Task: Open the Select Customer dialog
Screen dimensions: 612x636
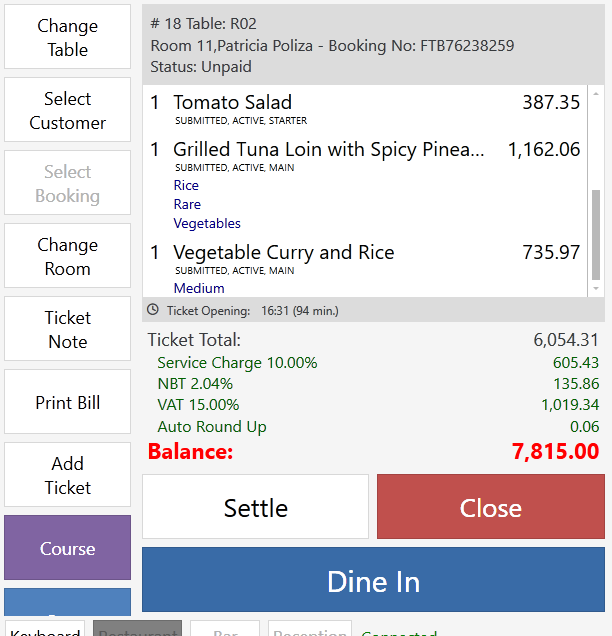Action: pos(67,110)
